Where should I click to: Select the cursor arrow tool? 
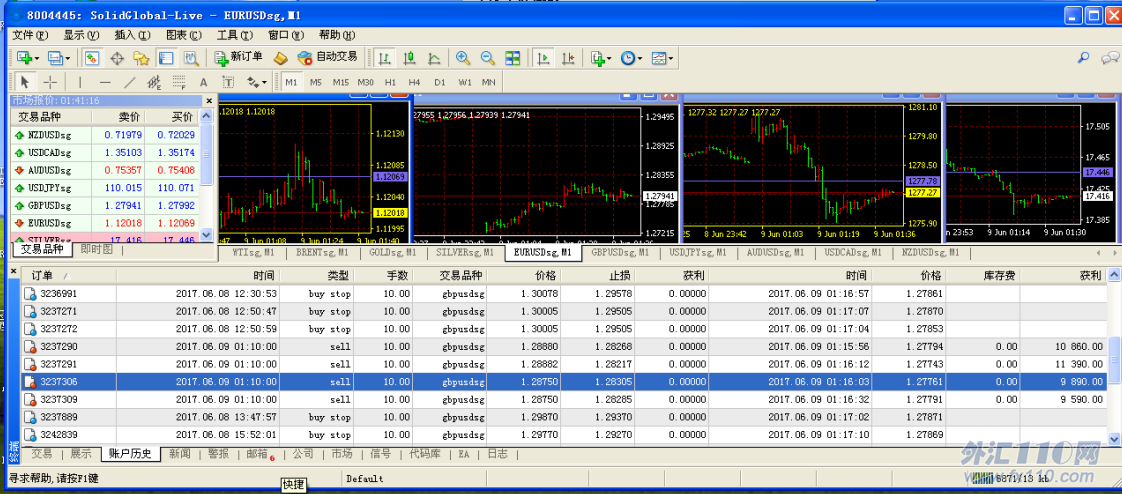click(24, 82)
